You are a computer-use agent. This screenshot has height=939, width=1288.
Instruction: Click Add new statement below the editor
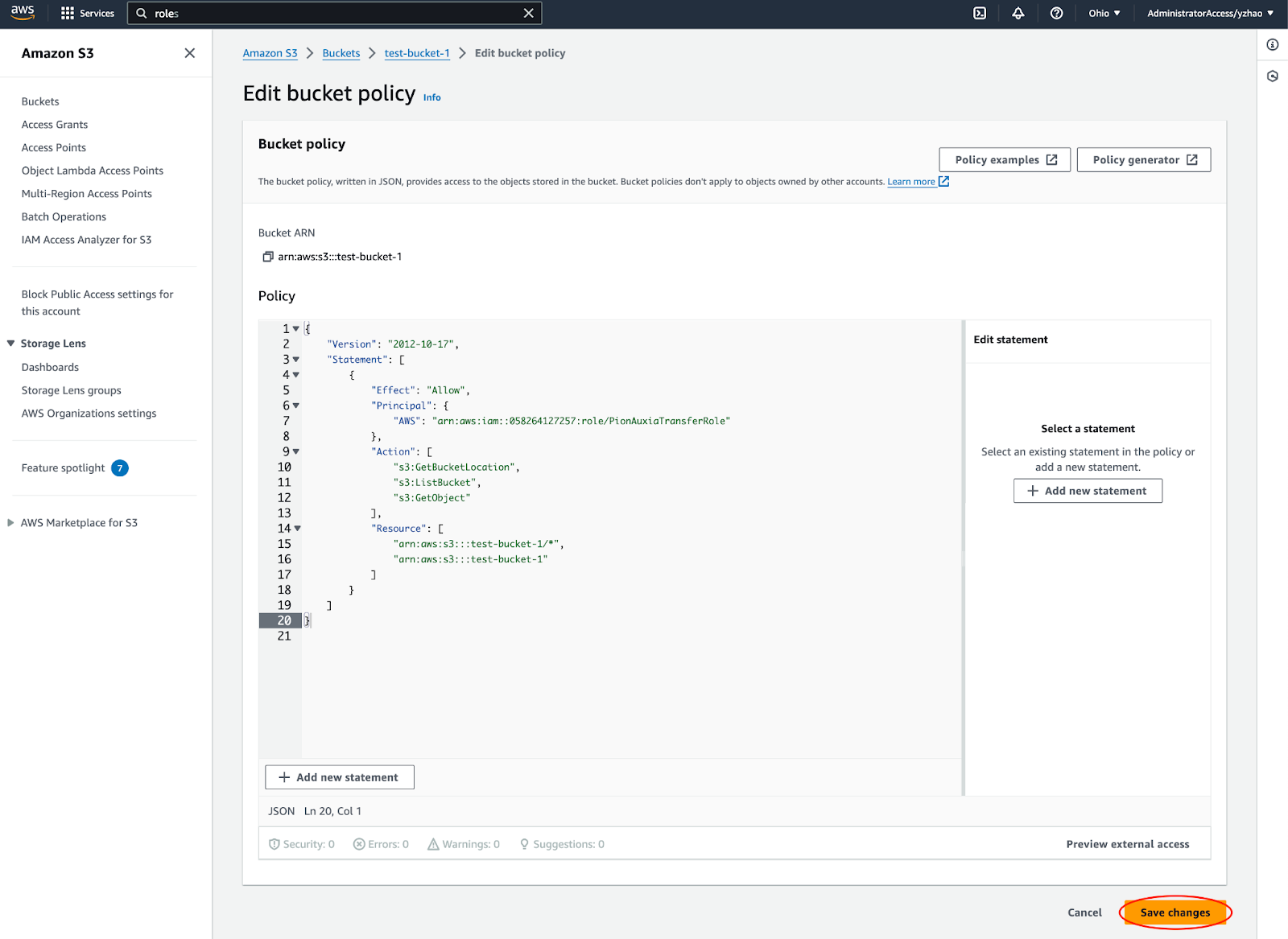coord(340,777)
